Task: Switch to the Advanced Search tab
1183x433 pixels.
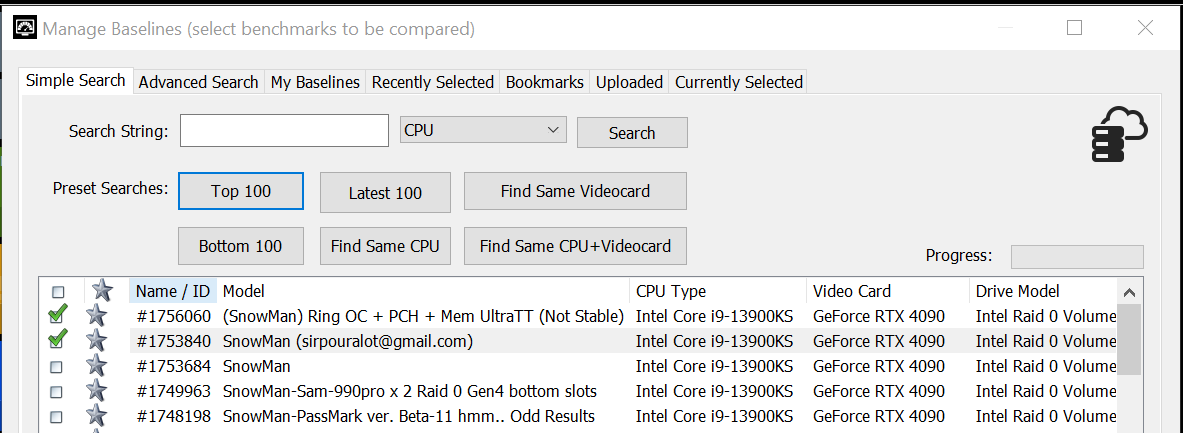Action: coord(198,82)
